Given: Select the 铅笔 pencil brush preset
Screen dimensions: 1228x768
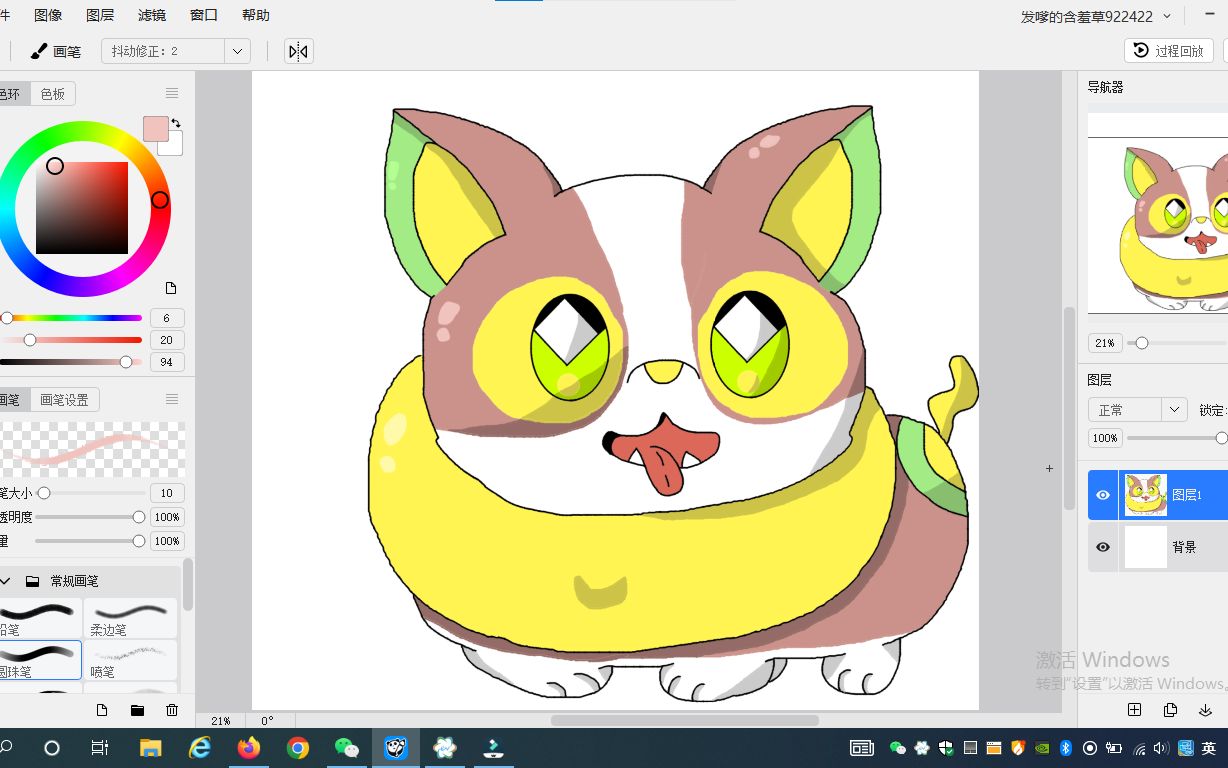Looking at the screenshot, I should coord(40,618).
